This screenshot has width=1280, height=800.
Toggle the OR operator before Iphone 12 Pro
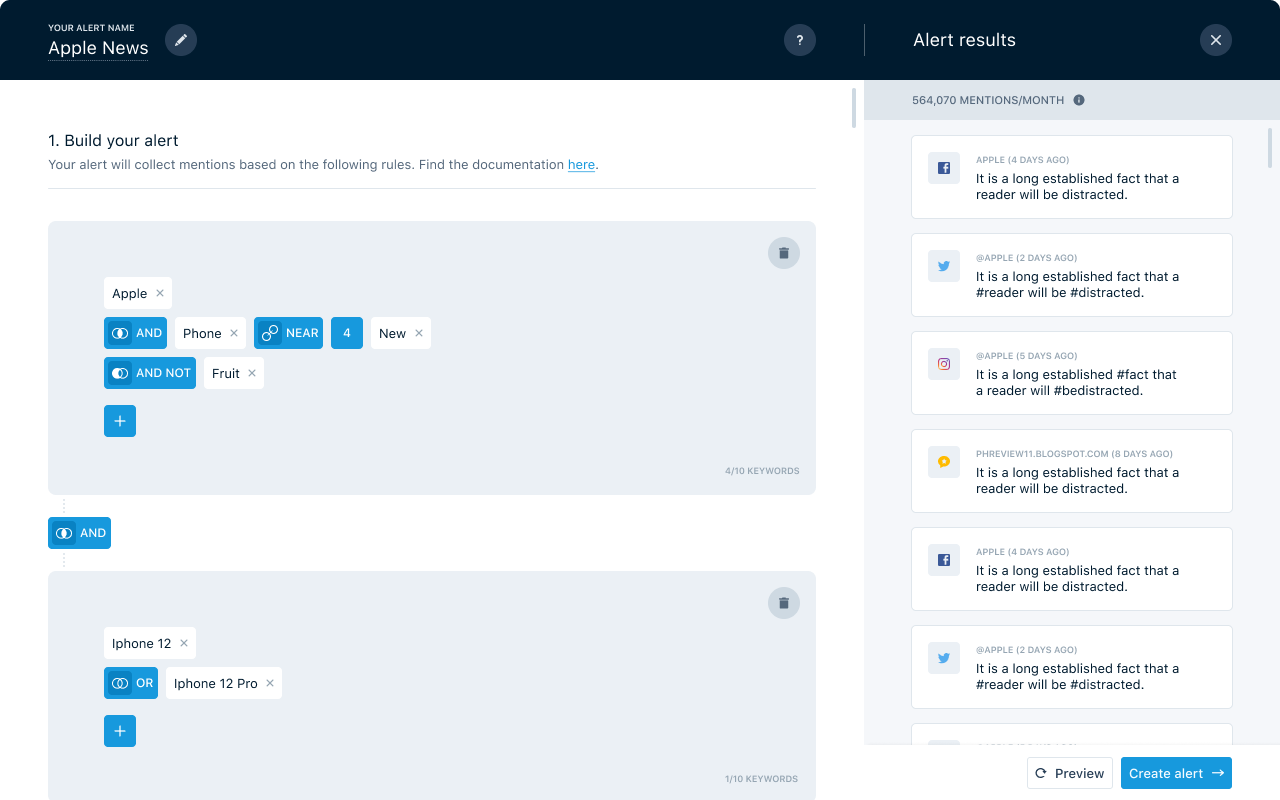coord(131,683)
